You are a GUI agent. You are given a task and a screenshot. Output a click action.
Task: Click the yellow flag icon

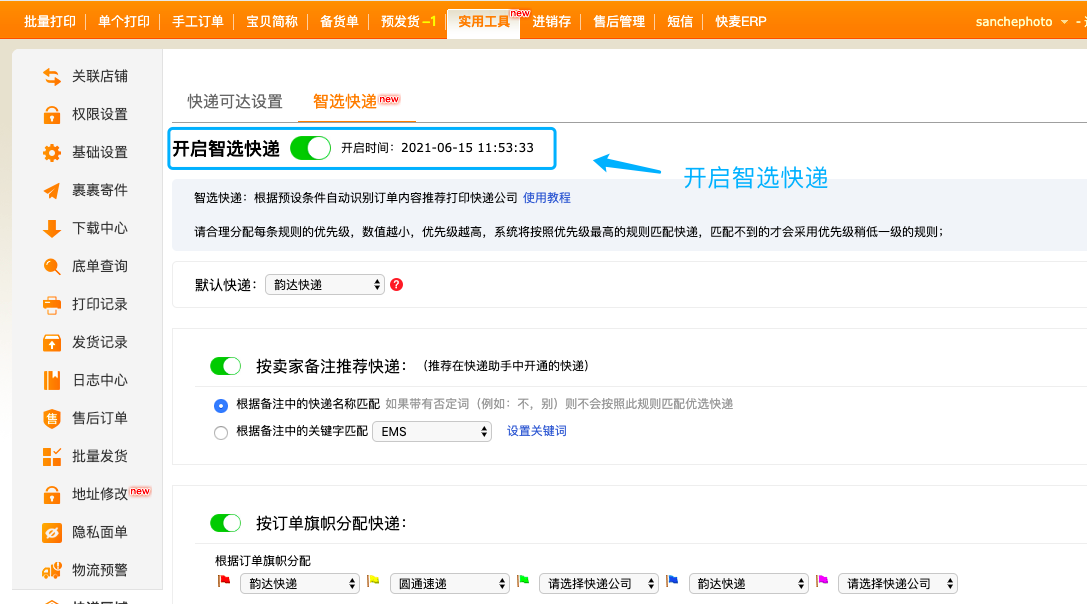click(x=373, y=581)
